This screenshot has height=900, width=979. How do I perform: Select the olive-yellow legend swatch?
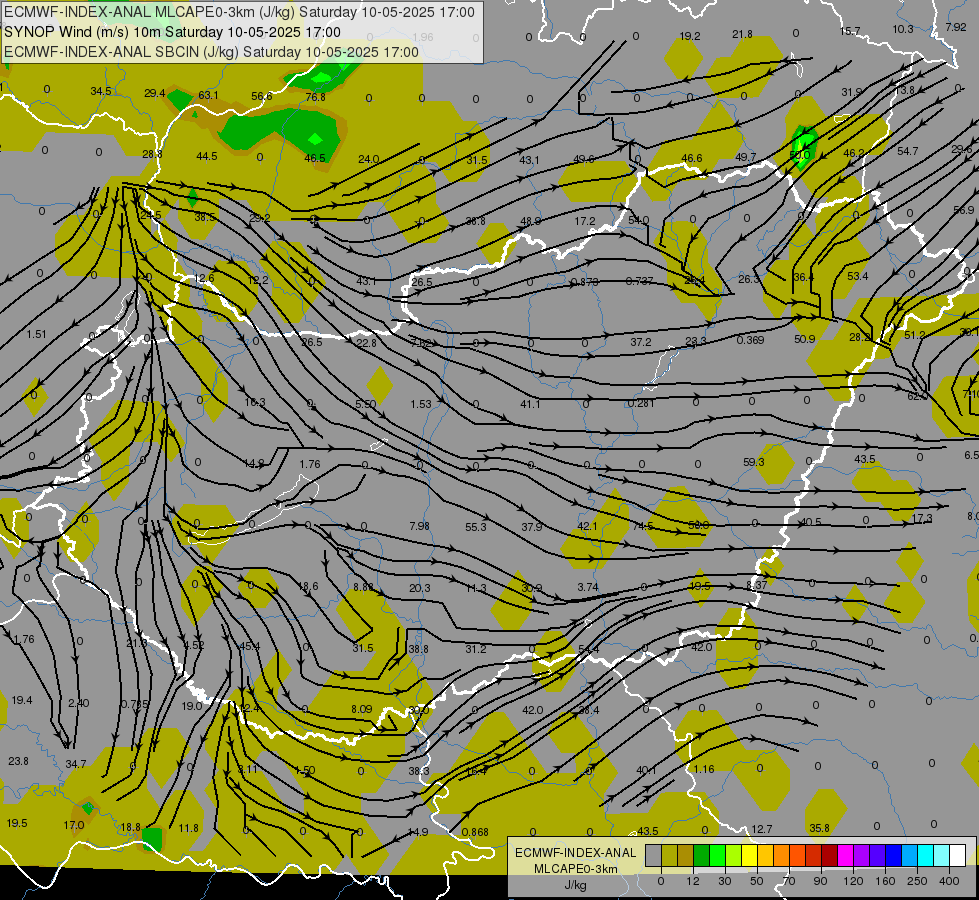coord(669,855)
